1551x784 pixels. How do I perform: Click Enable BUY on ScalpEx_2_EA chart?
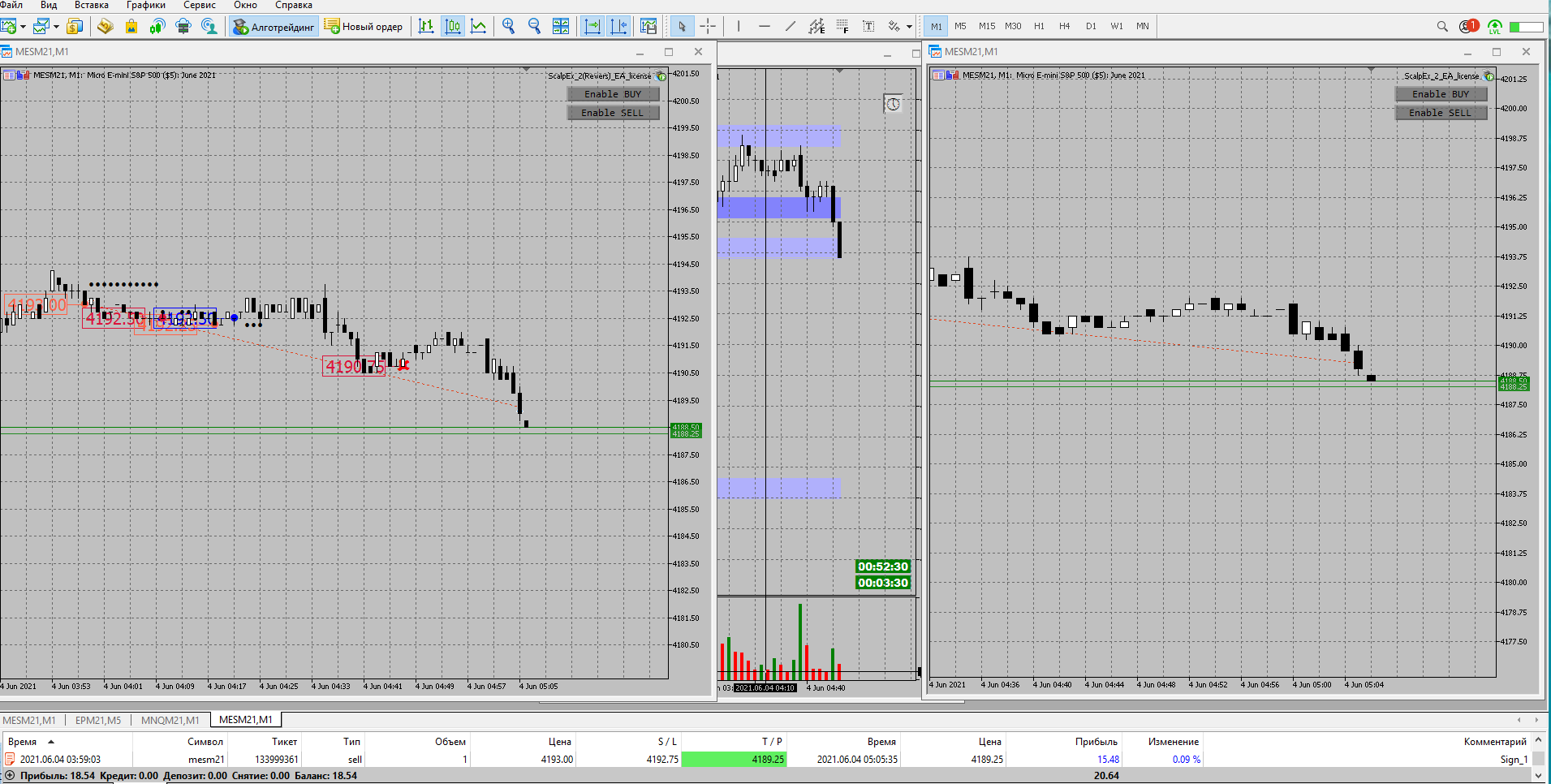tap(1441, 94)
